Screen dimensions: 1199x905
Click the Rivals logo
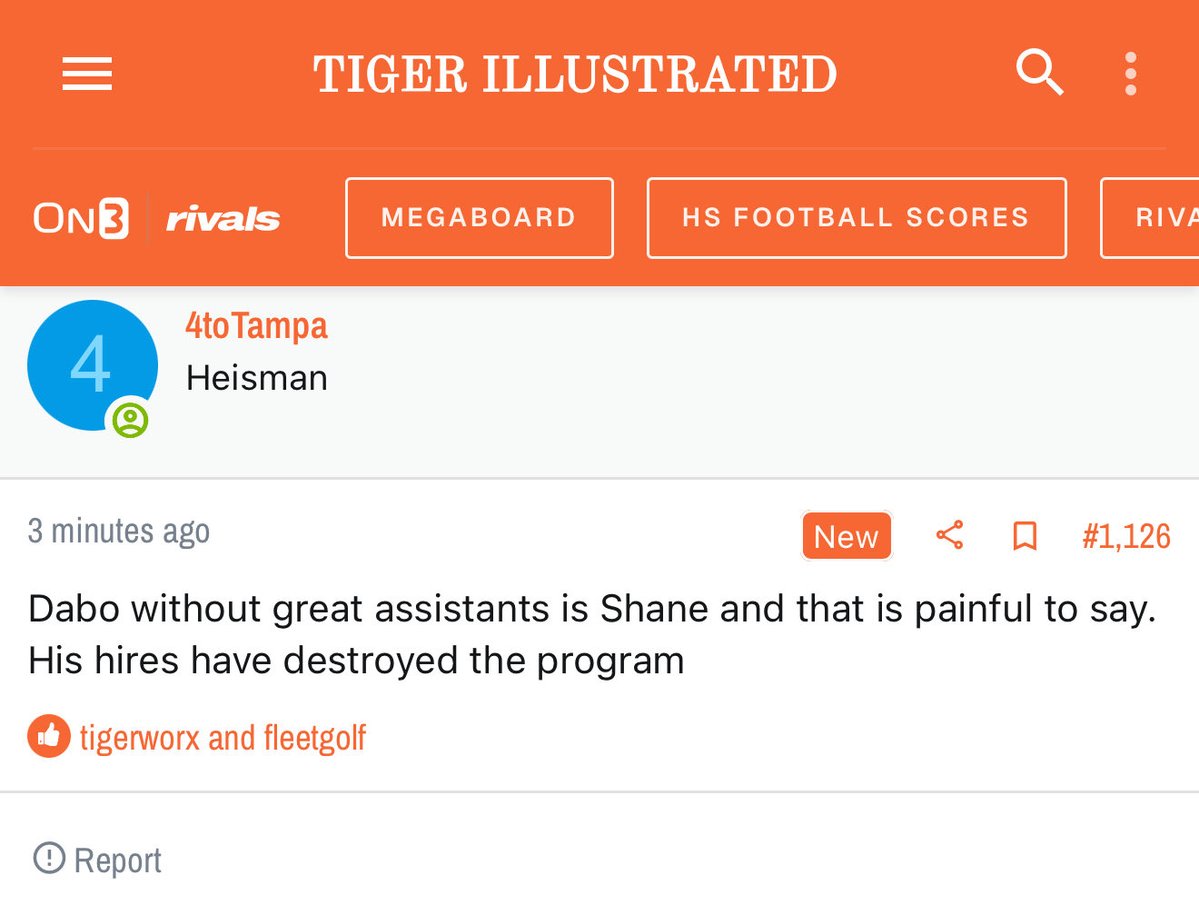(x=223, y=219)
